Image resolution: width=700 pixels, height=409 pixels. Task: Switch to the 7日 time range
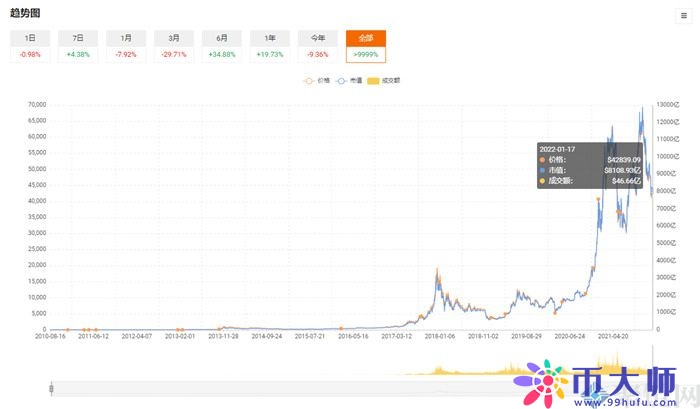77,46
